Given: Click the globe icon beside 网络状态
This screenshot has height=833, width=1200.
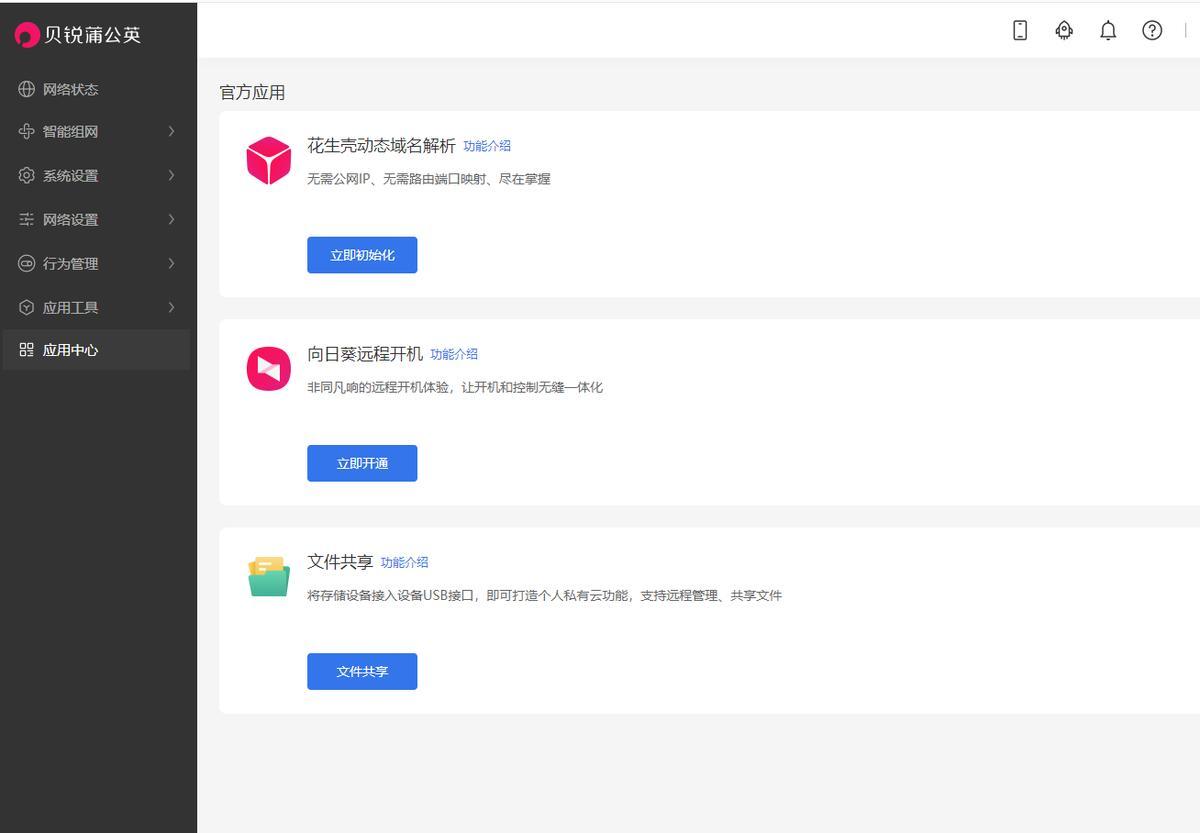Looking at the screenshot, I should (27, 89).
